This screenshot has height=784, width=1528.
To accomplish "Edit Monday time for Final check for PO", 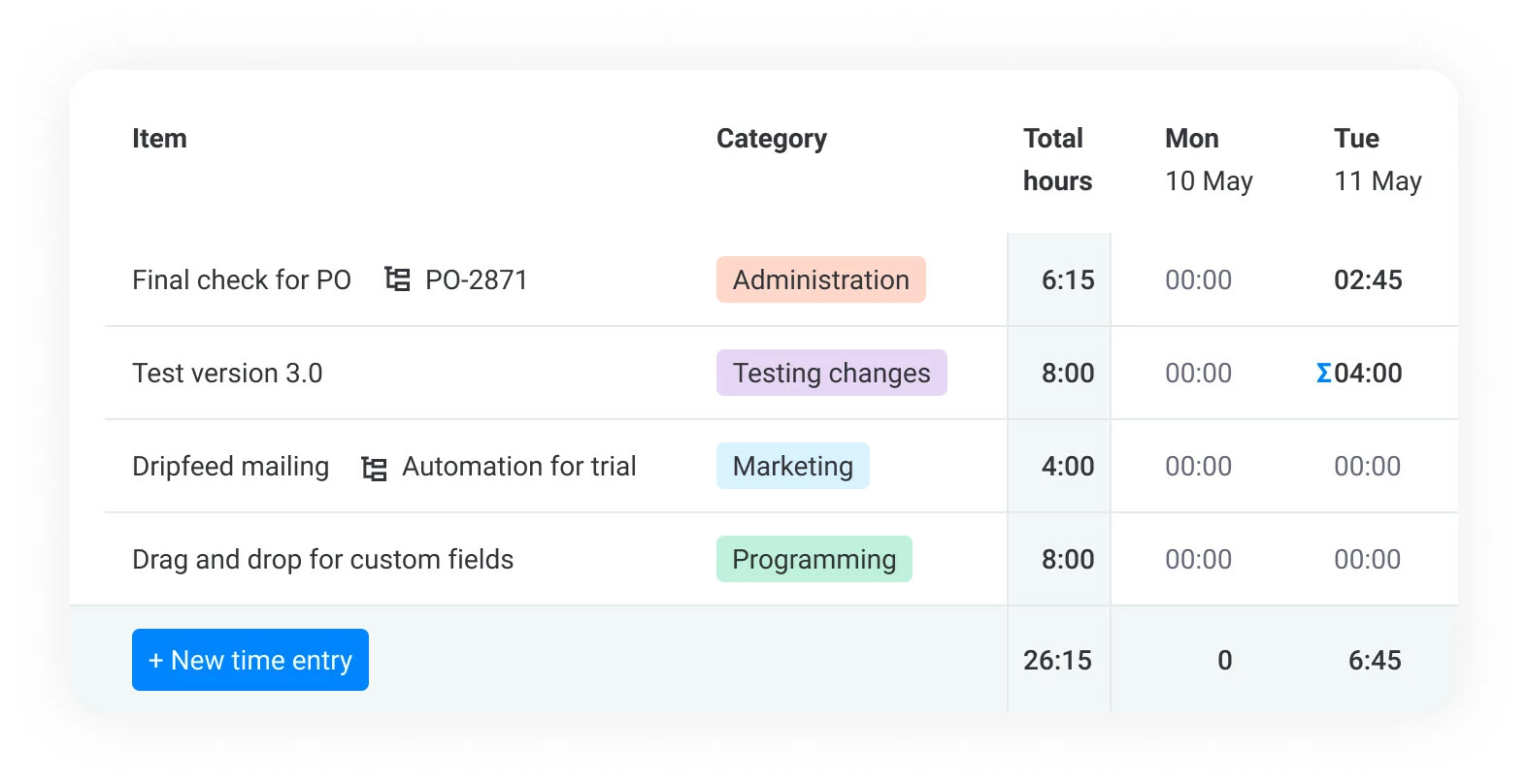I will coord(1198,279).
